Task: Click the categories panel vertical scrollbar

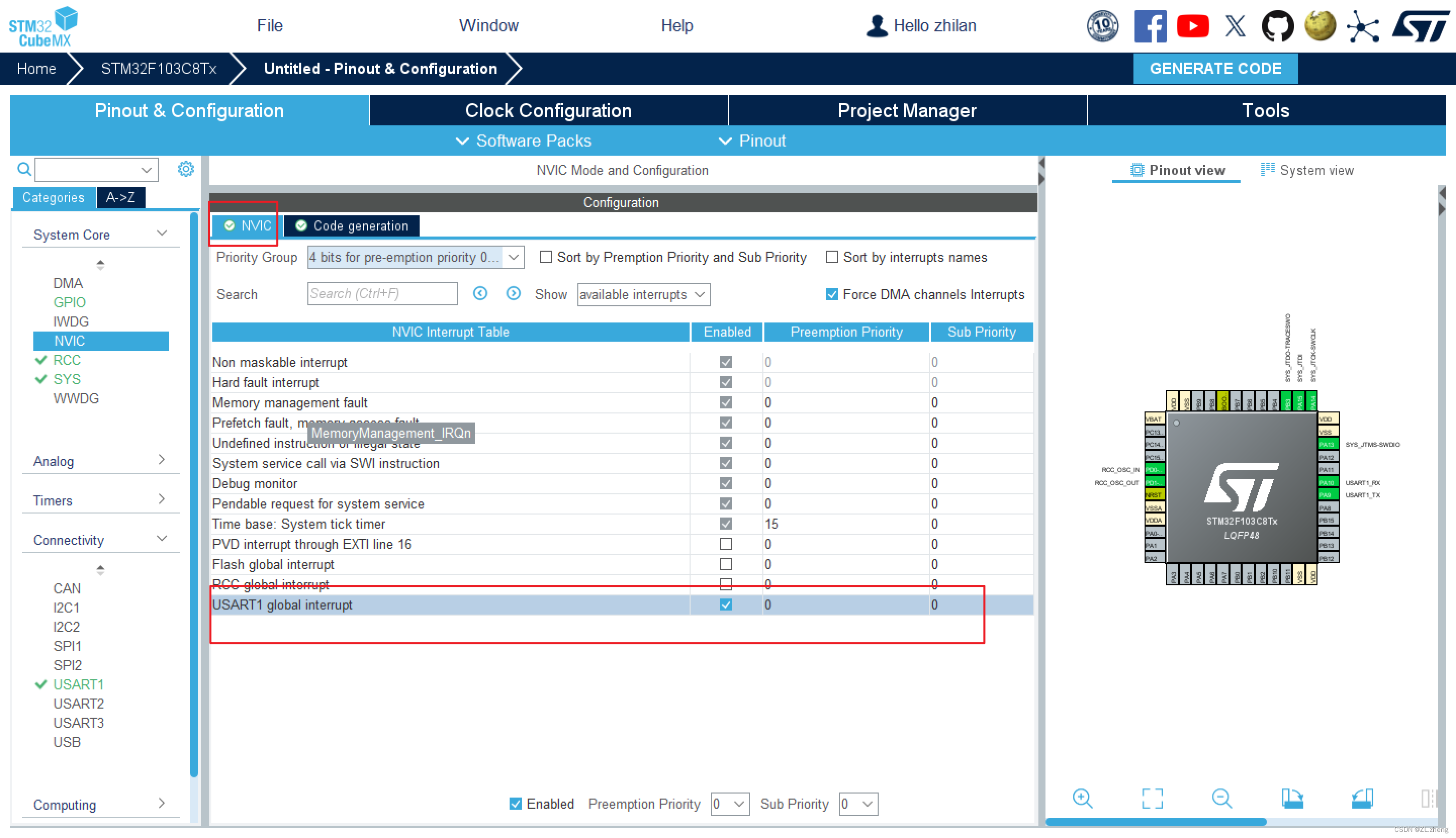Action: coord(194,495)
